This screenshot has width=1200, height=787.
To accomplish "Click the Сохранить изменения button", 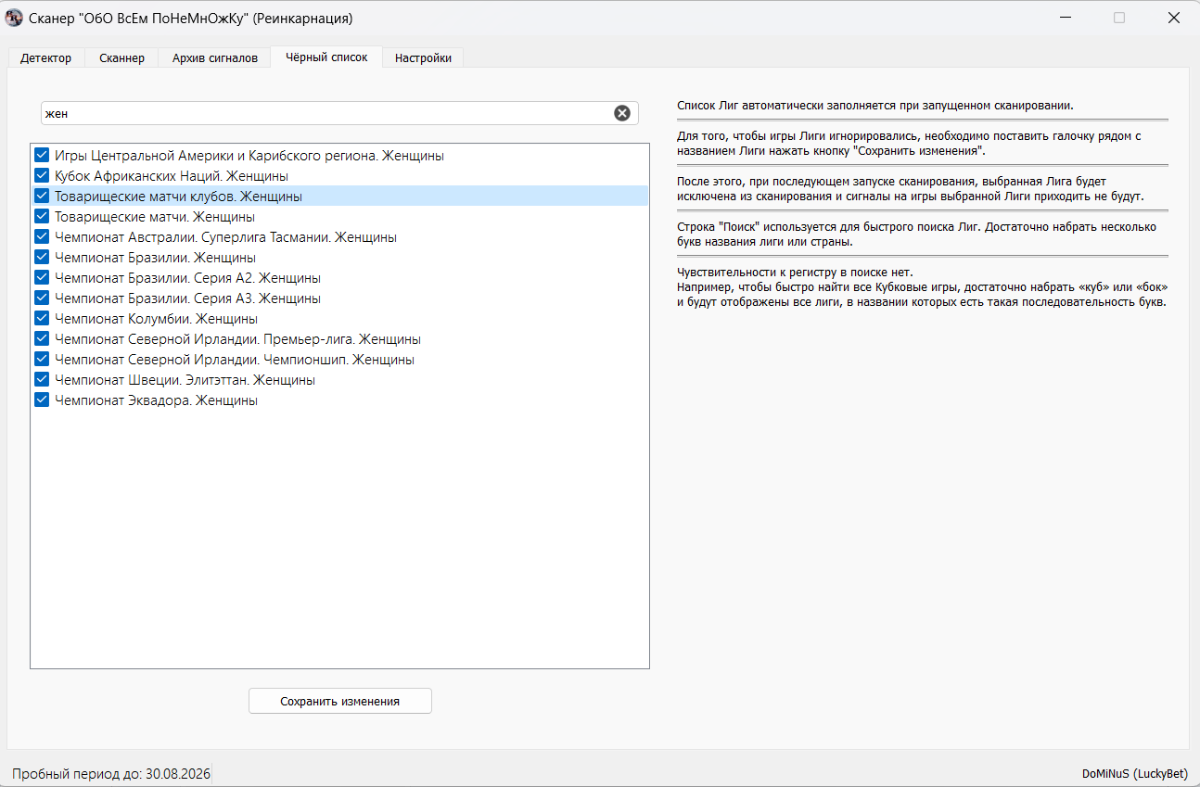I will click(x=340, y=701).
